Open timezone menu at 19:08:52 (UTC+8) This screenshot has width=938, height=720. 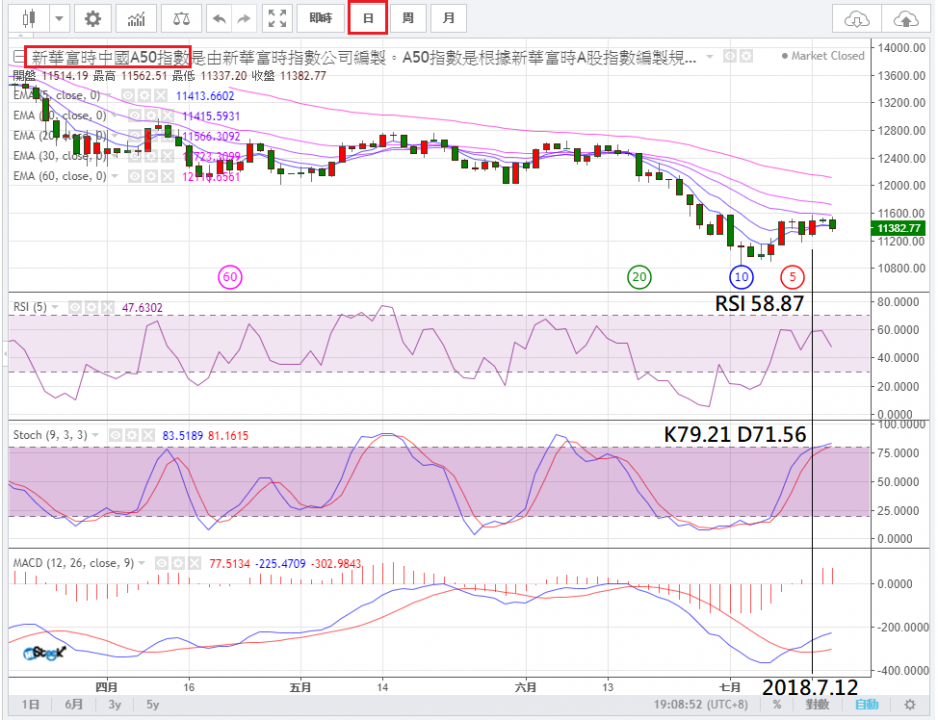(701, 704)
